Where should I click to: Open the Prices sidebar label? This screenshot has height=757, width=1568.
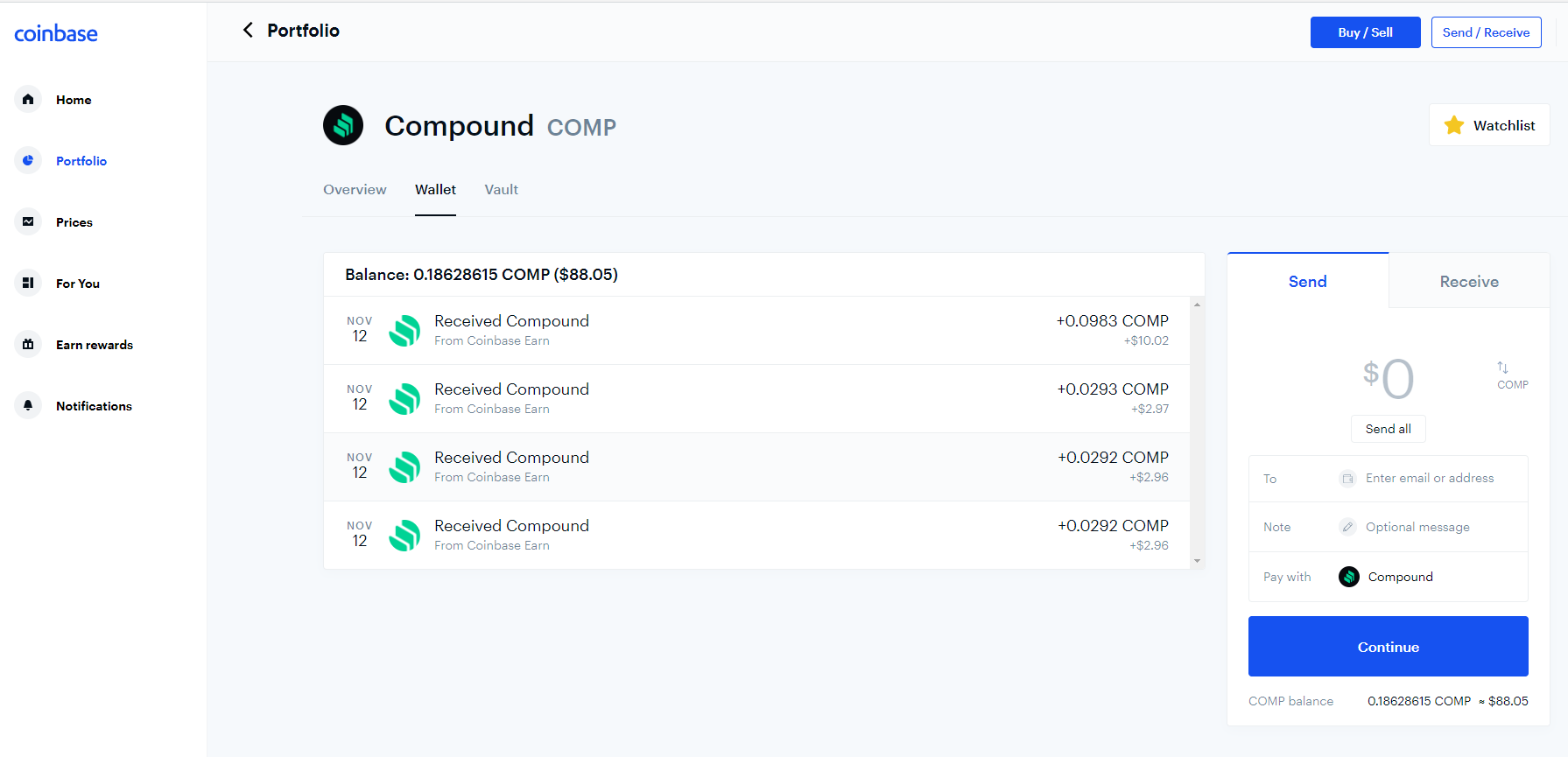(x=74, y=222)
